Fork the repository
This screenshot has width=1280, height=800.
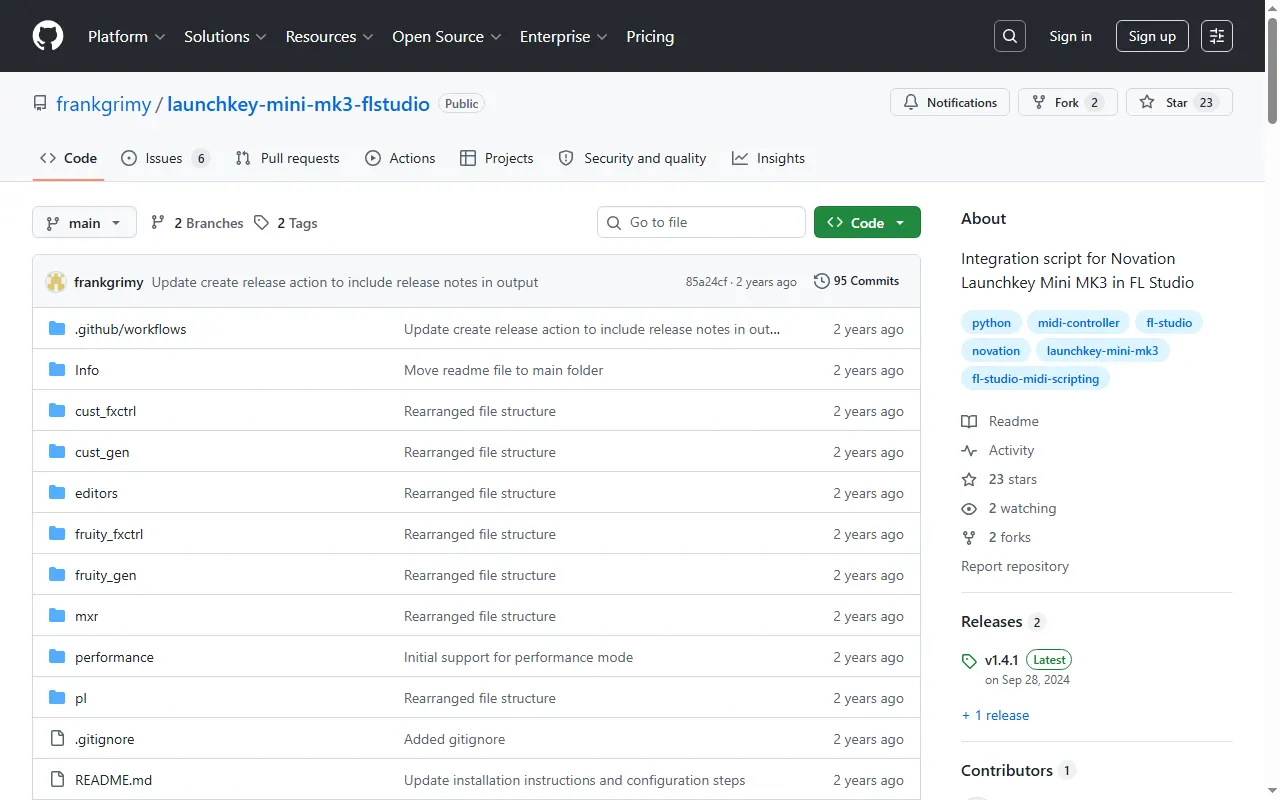tap(1068, 102)
